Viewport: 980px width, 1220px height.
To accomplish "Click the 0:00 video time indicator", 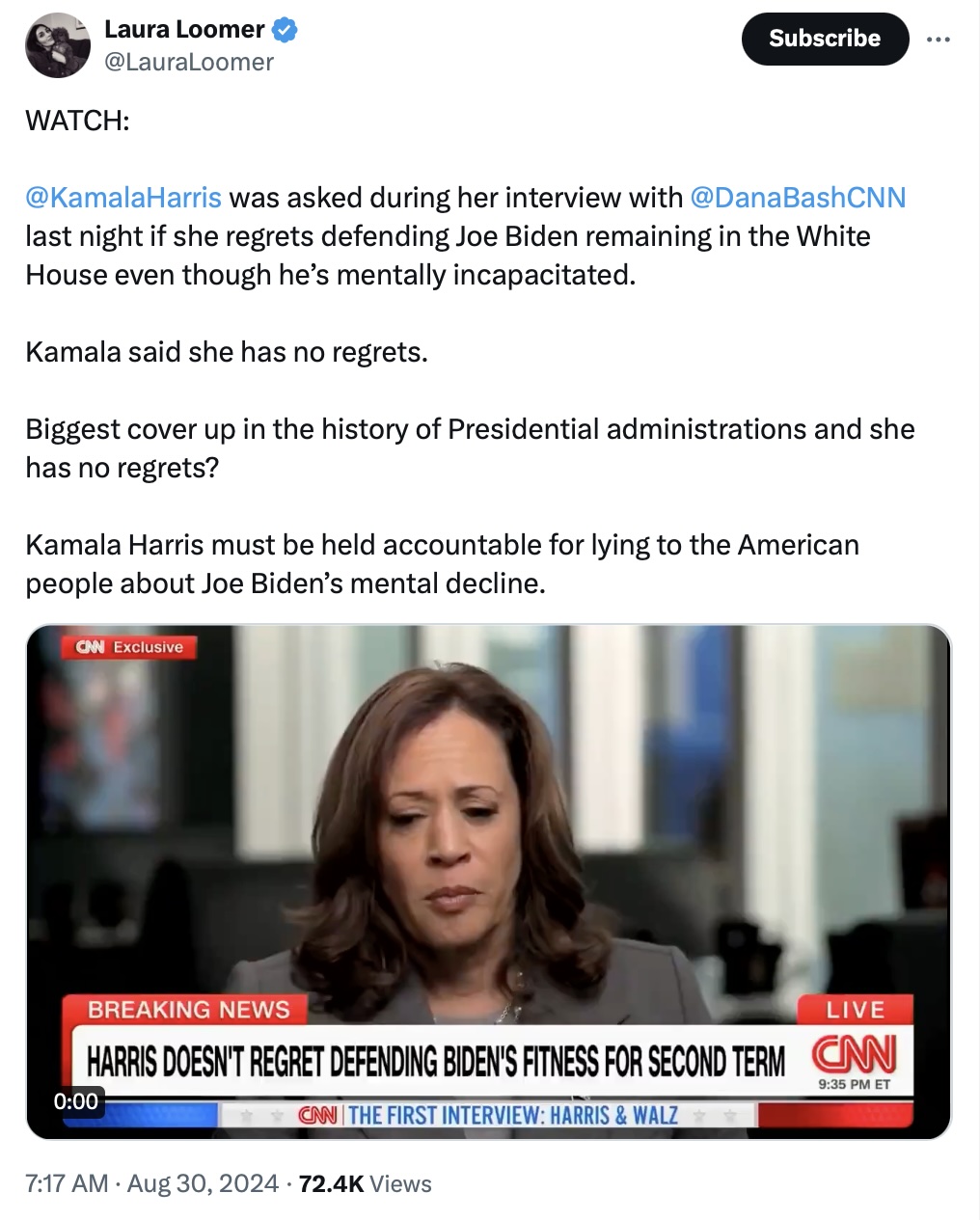I will (76, 1100).
